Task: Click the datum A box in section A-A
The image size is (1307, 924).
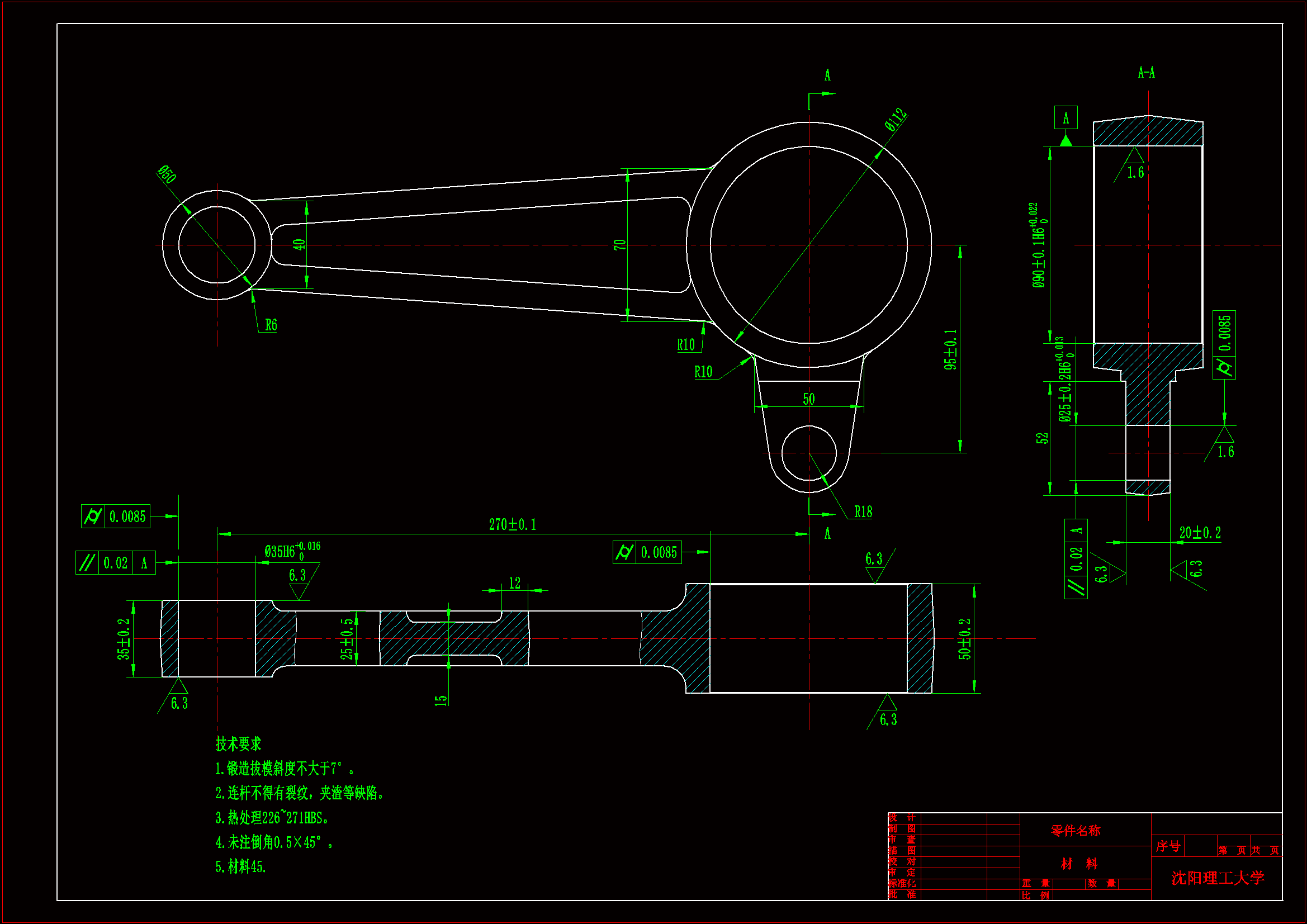Action: 1066,119
